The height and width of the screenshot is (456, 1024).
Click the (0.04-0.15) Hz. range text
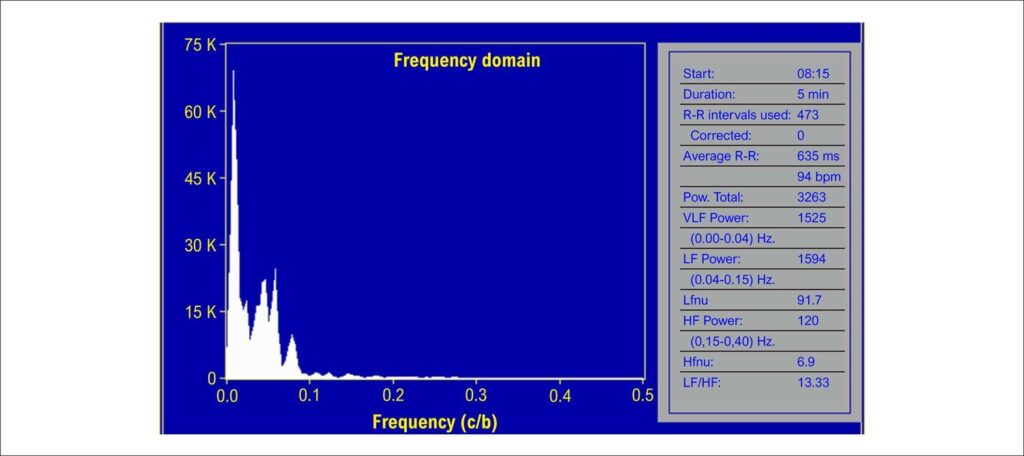point(732,280)
